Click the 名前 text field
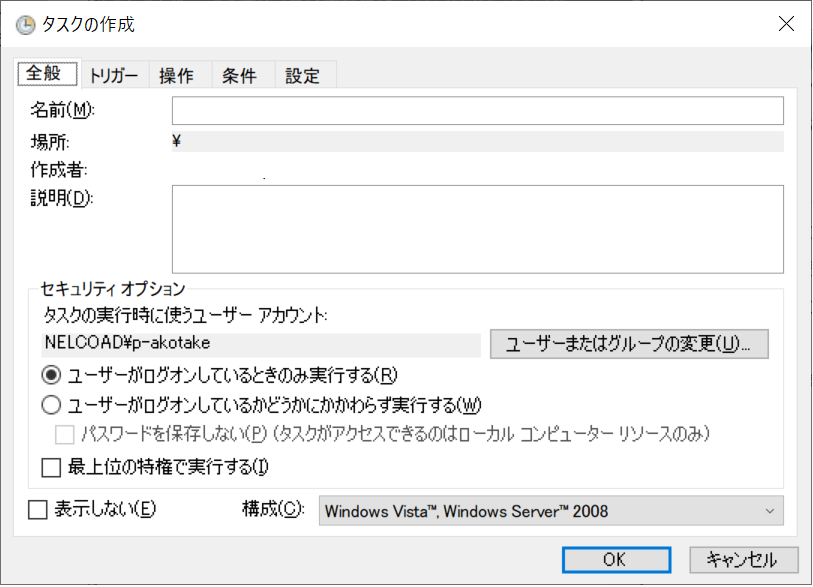Screen dimensions: 813x587 tap(478, 110)
